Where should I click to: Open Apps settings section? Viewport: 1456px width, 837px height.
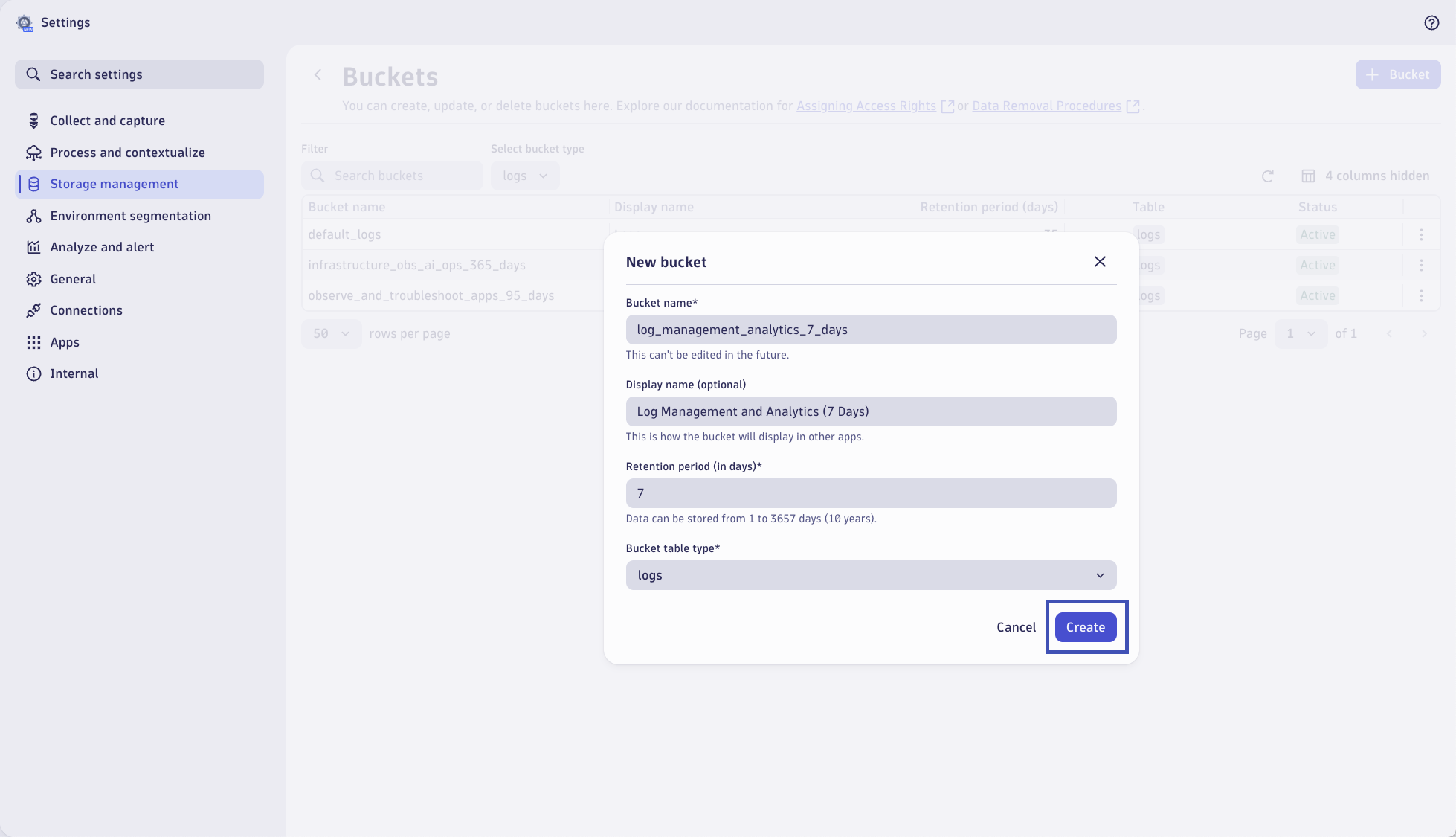pyautogui.click(x=139, y=342)
